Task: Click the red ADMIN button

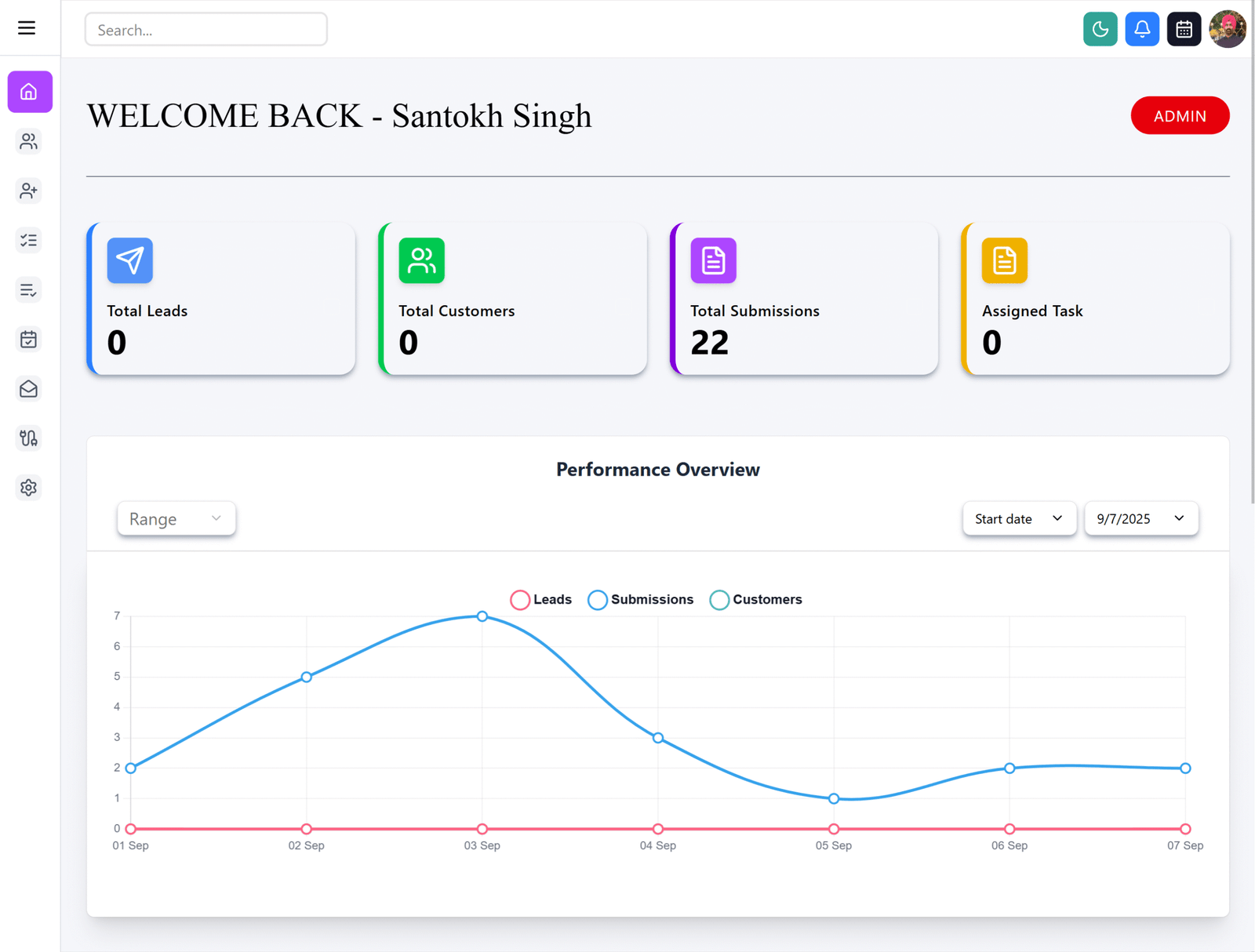Action: (x=1180, y=115)
